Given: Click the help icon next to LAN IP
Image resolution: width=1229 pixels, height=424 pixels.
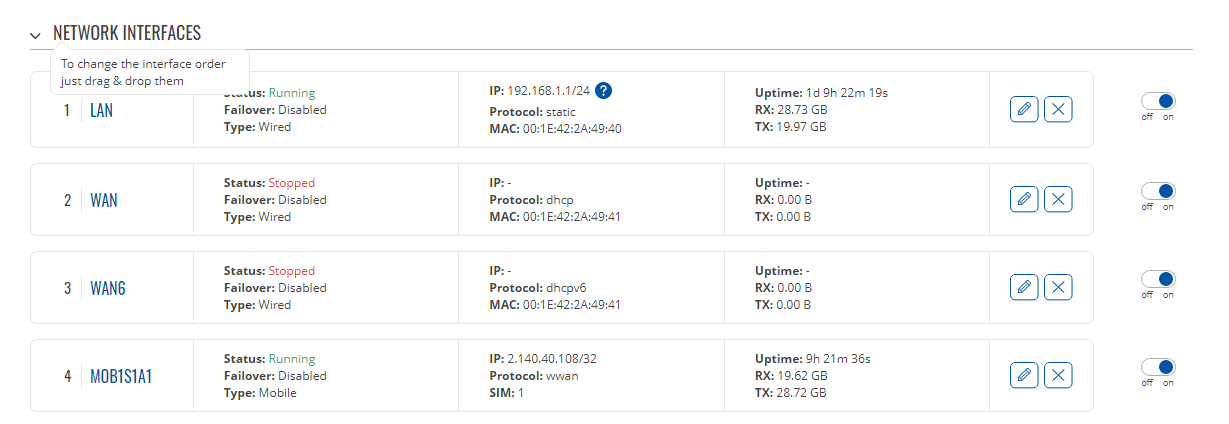Looking at the screenshot, I should 603,91.
